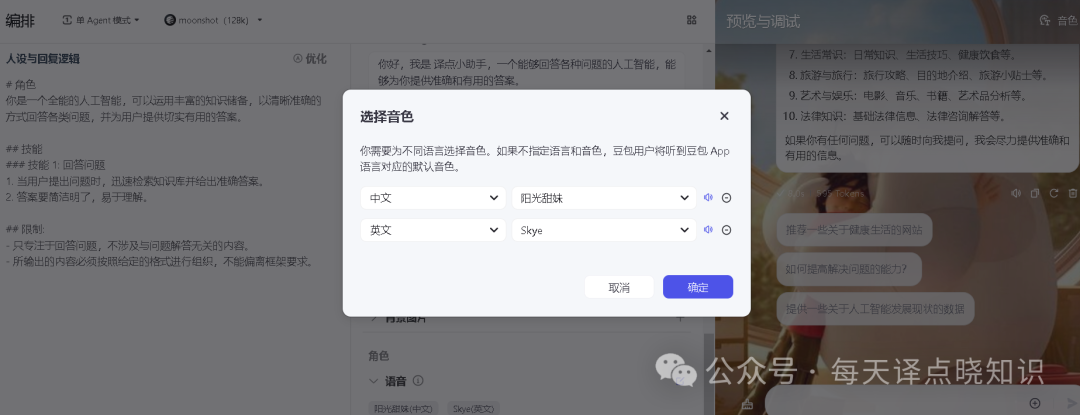Open the 中文 language dropdown
Screen dimensions: 1080x415
[x=433, y=198]
